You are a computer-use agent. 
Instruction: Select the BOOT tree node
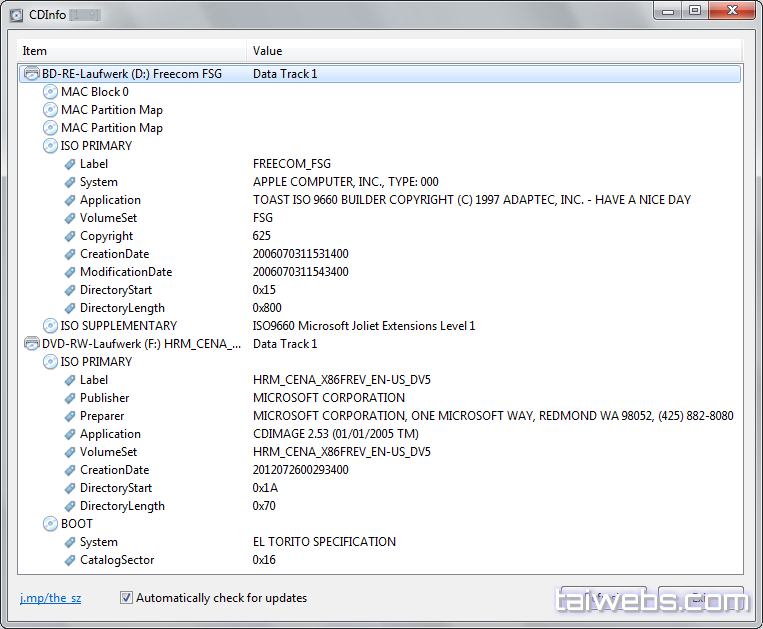pyautogui.click(x=76, y=524)
